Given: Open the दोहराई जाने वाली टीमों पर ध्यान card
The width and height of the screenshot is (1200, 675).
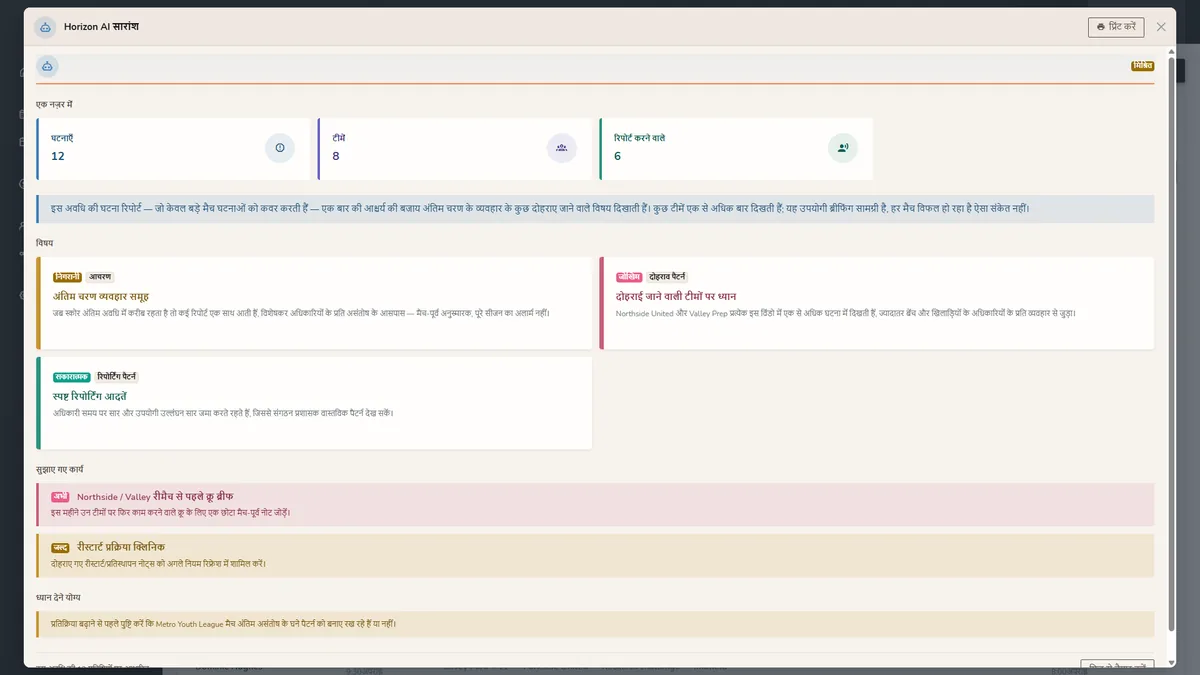Looking at the screenshot, I should pos(876,303).
